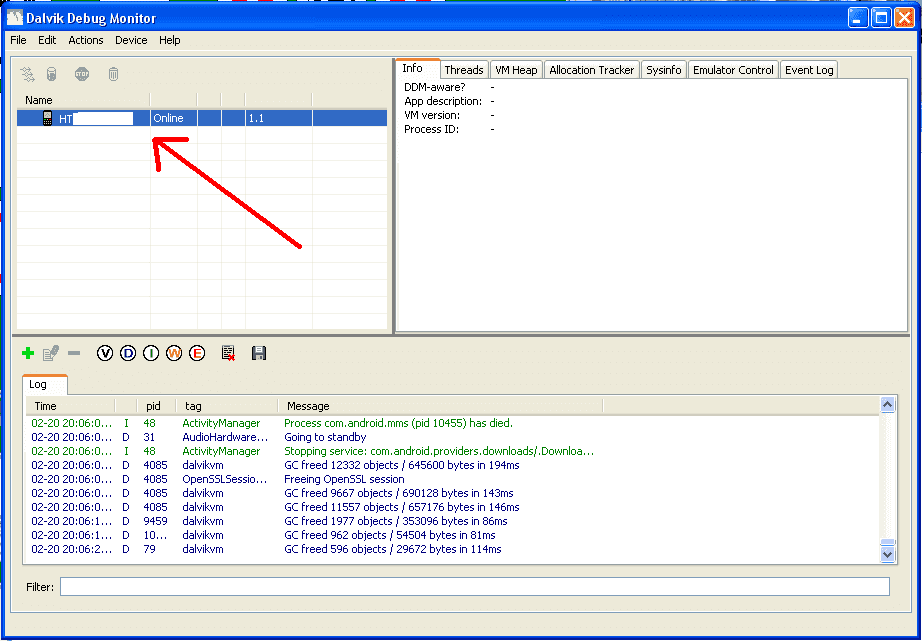The image size is (922, 641).
Task: Switch to the Event Log tab
Action: click(x=809, y=70)
